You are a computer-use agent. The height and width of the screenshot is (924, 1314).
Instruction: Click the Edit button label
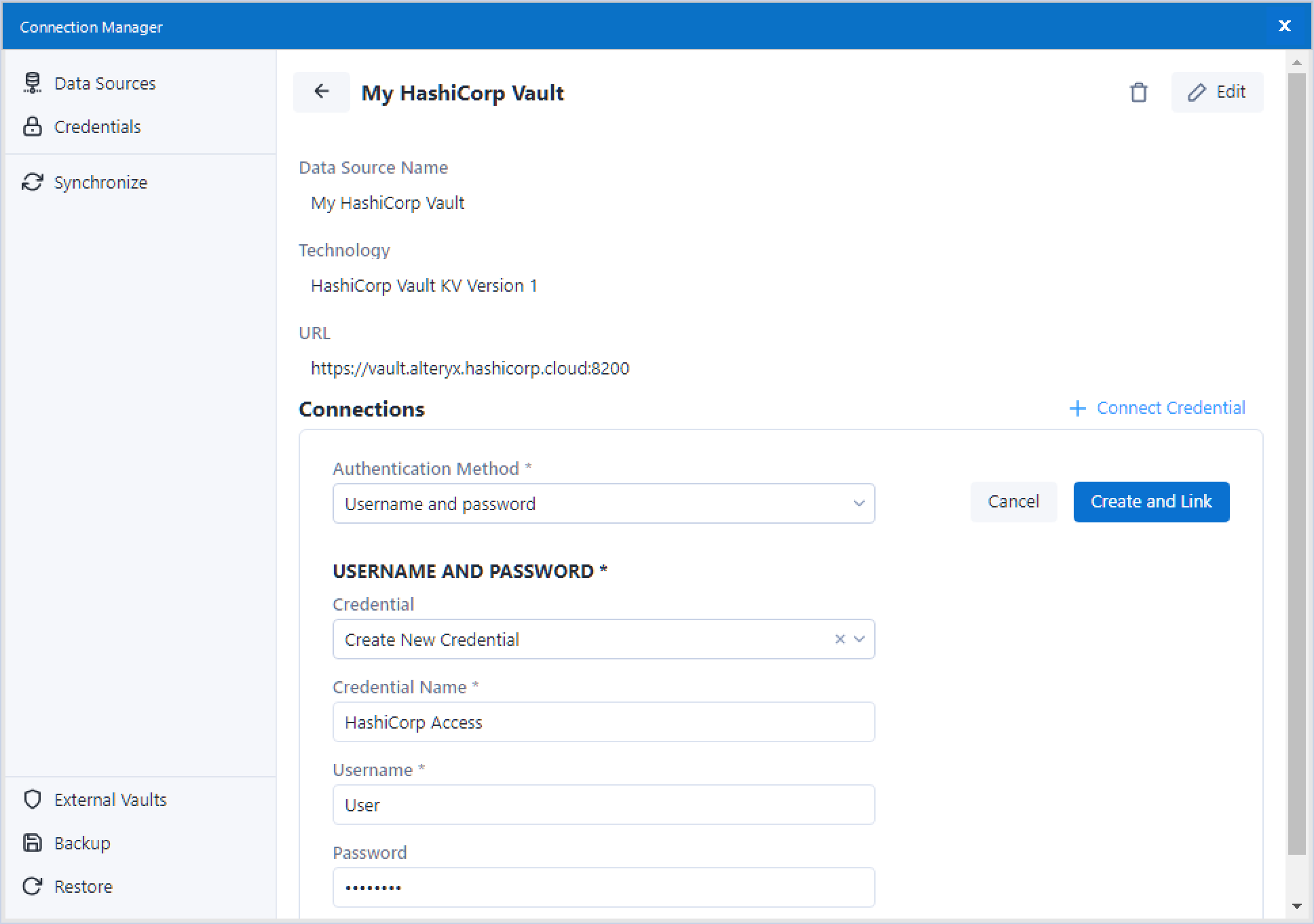click(1231, 92)
